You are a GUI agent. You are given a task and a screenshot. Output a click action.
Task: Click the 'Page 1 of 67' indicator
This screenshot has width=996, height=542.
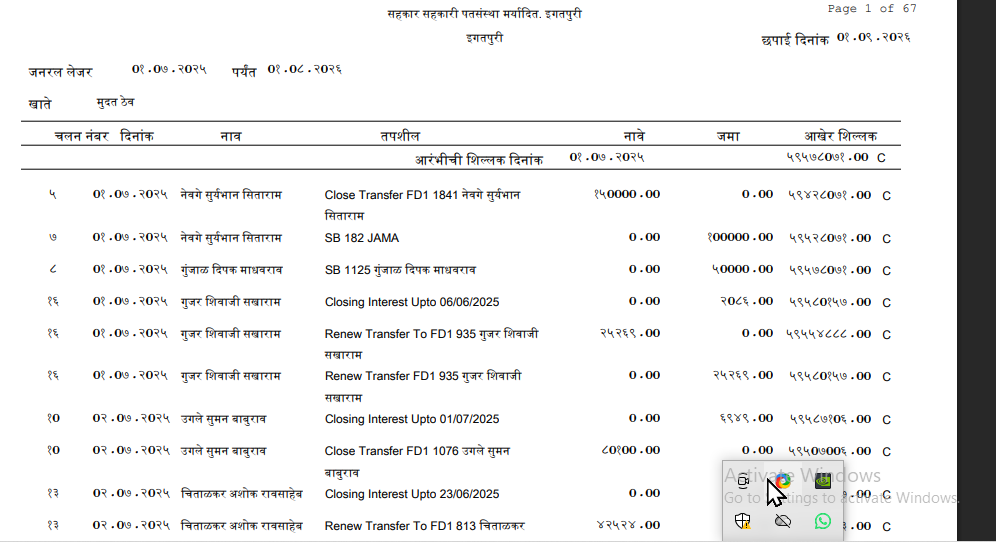pos(872,8)
